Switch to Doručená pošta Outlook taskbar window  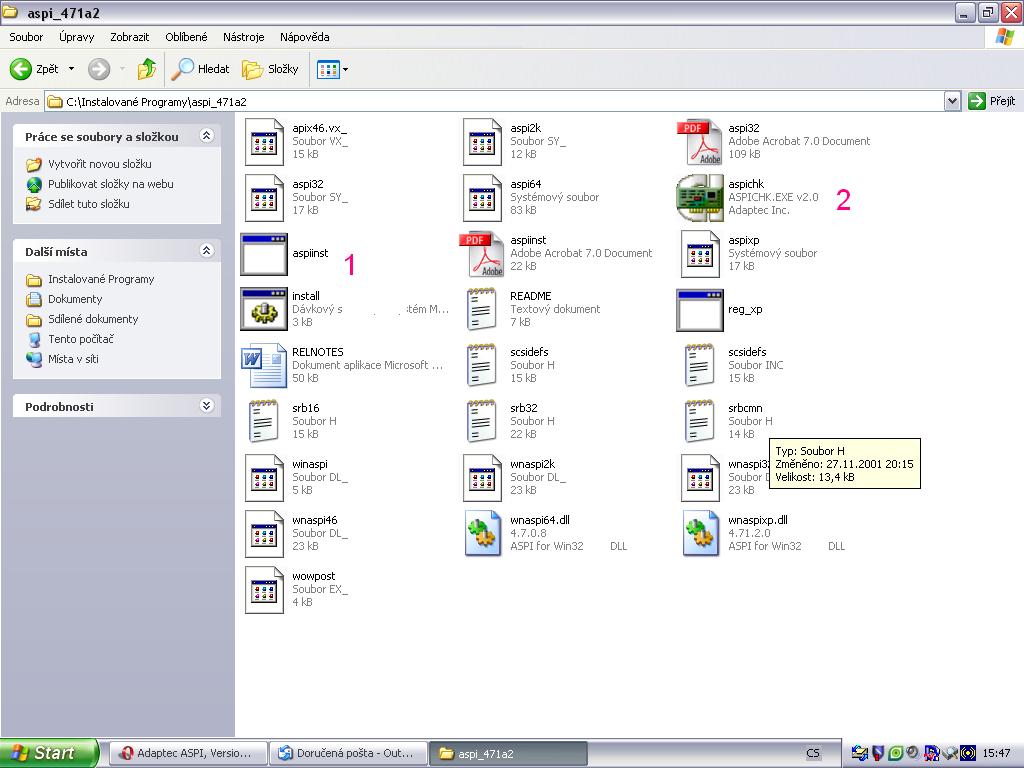(x=347, y=753)
